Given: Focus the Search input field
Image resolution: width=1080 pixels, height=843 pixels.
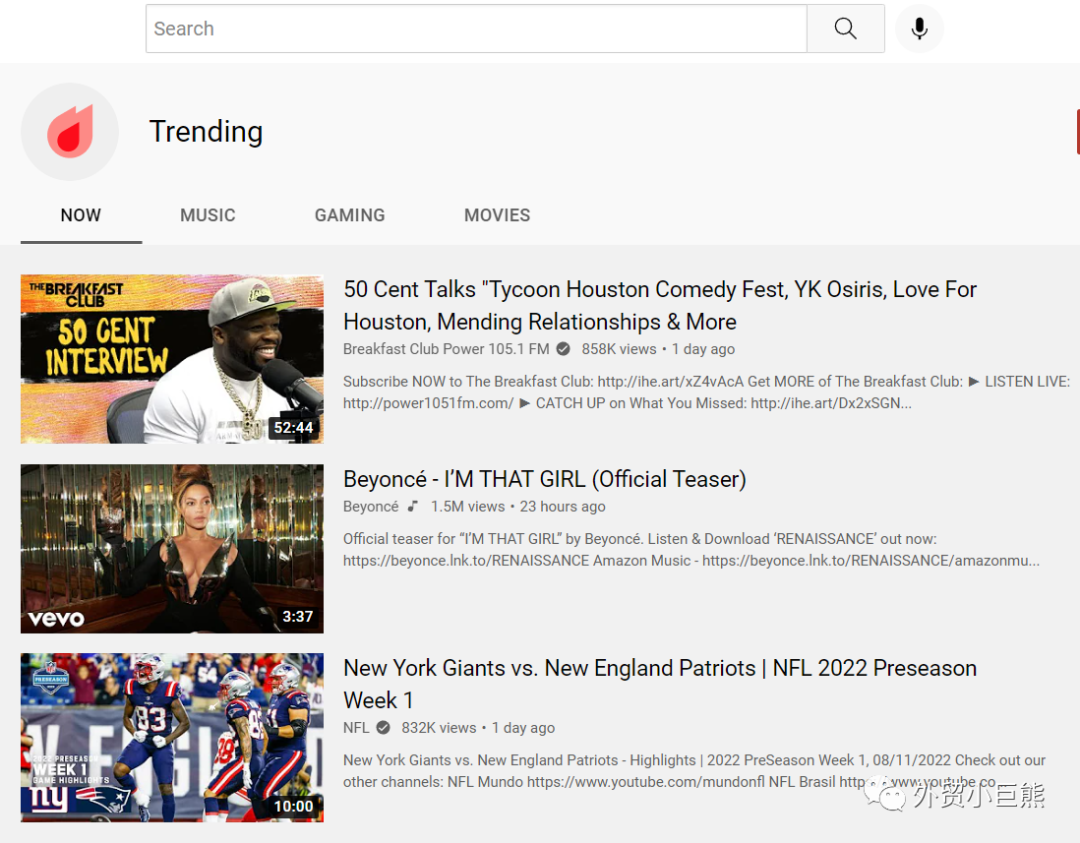Looking at the screenshot, I should point(476,28).
